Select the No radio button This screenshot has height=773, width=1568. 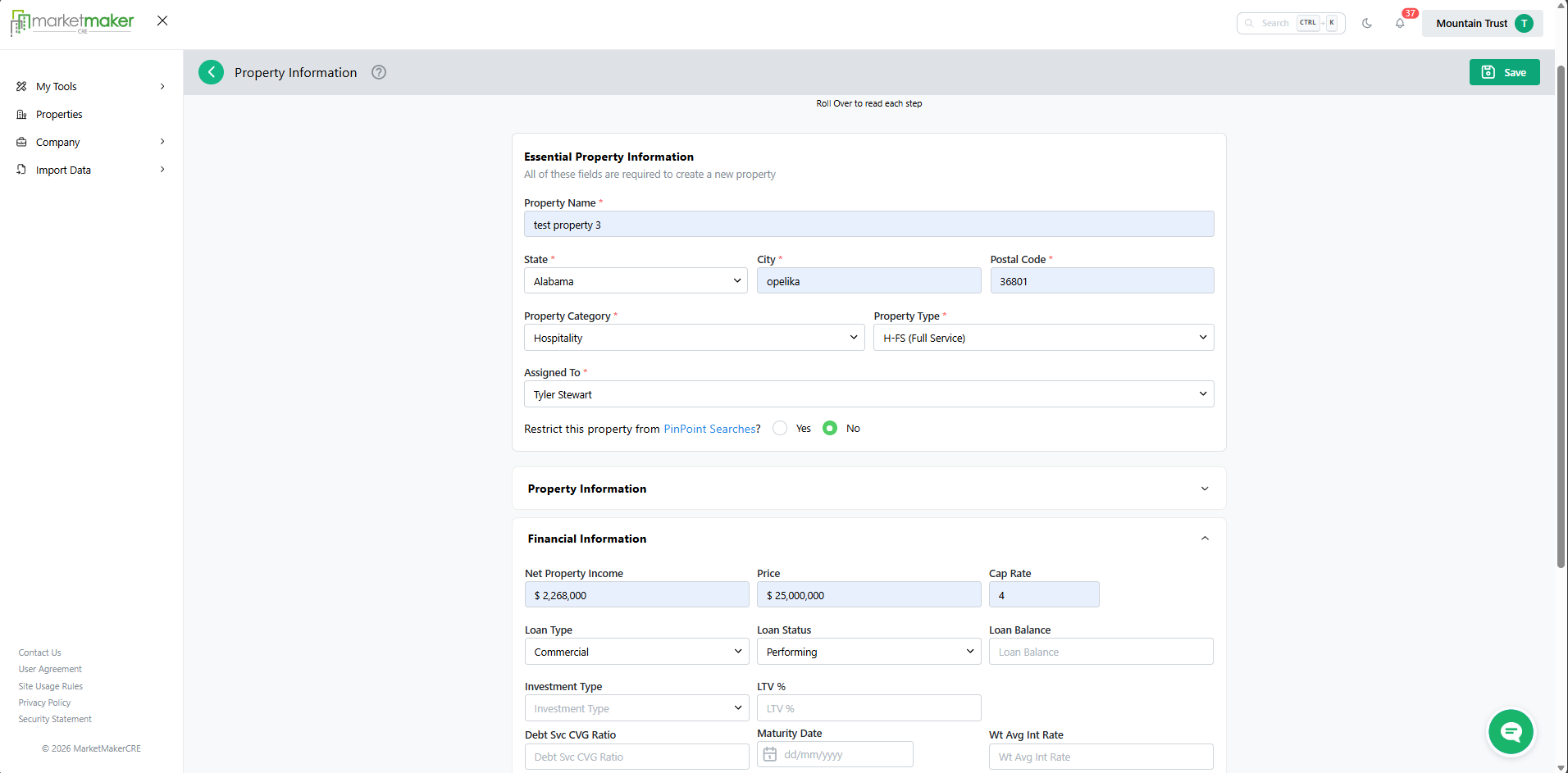(830, 428)
